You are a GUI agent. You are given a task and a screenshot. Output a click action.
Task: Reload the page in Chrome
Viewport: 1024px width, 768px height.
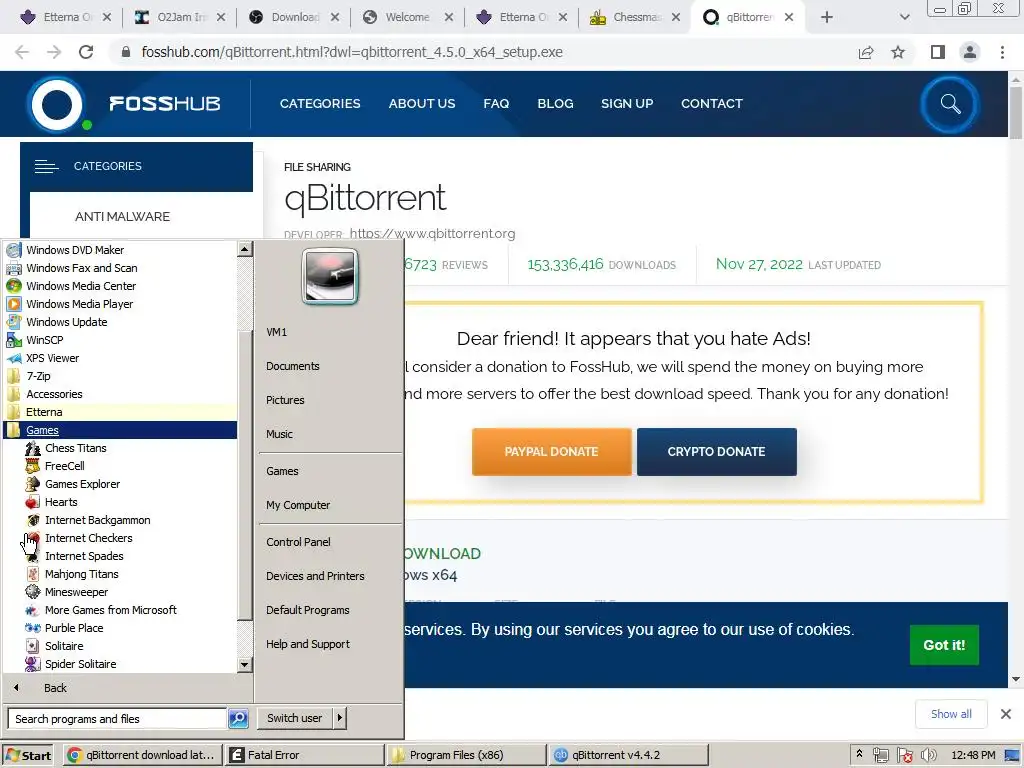tap(86, 52)
